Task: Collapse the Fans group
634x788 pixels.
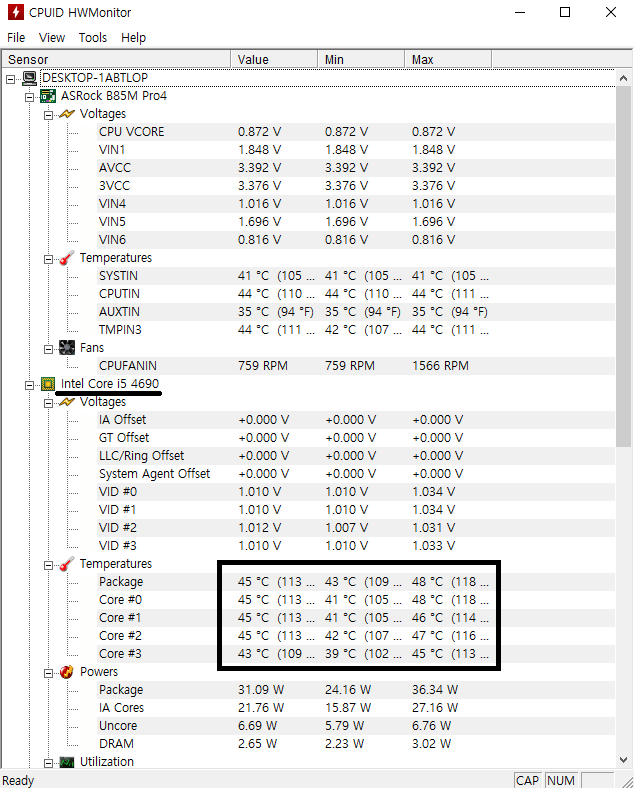Action: (48, 349)
